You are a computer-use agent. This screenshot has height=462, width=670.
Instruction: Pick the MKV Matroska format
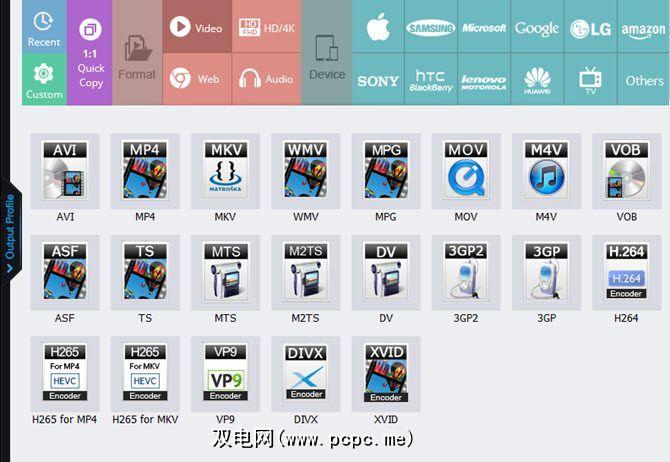pyautogui.click(x=225, y=171)
